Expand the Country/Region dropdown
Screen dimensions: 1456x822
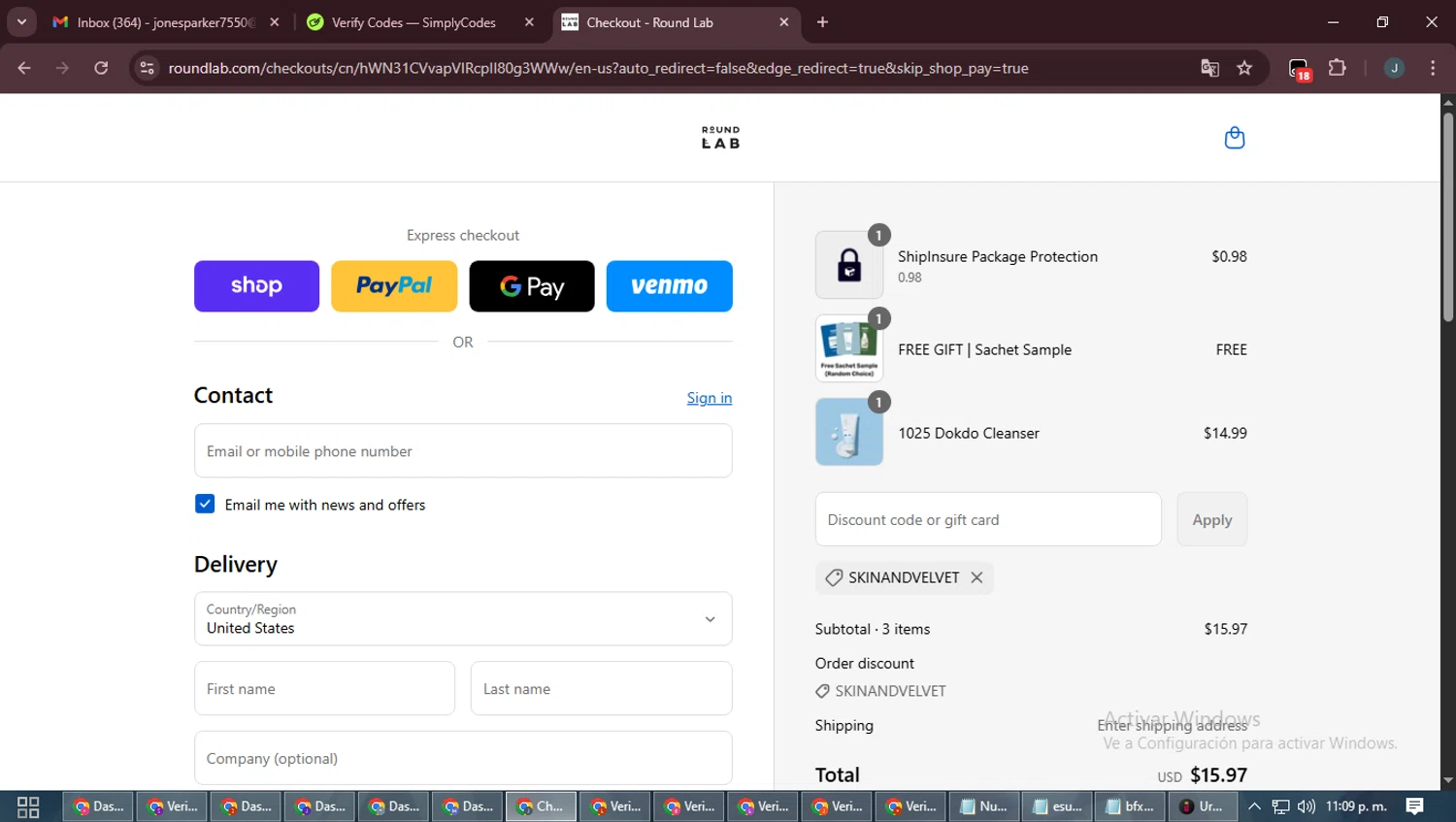(x=463, y=619)
